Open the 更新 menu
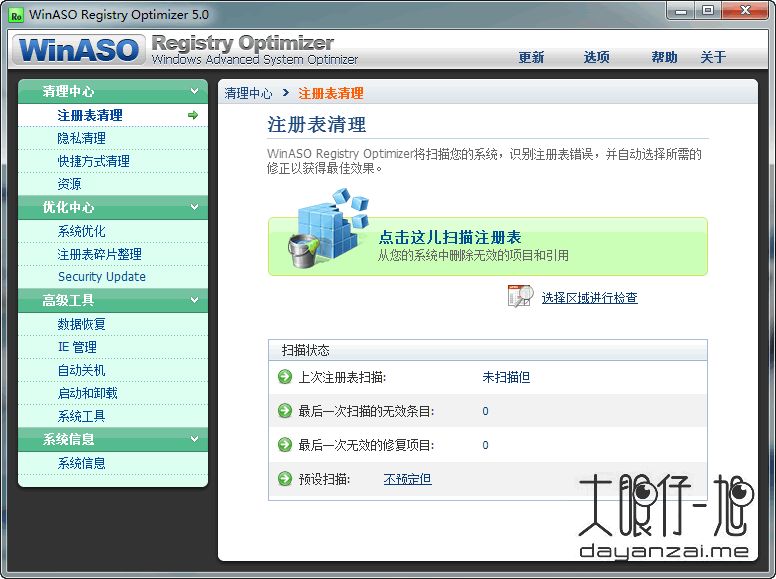 pyautogui.click(x=531, y=57)
